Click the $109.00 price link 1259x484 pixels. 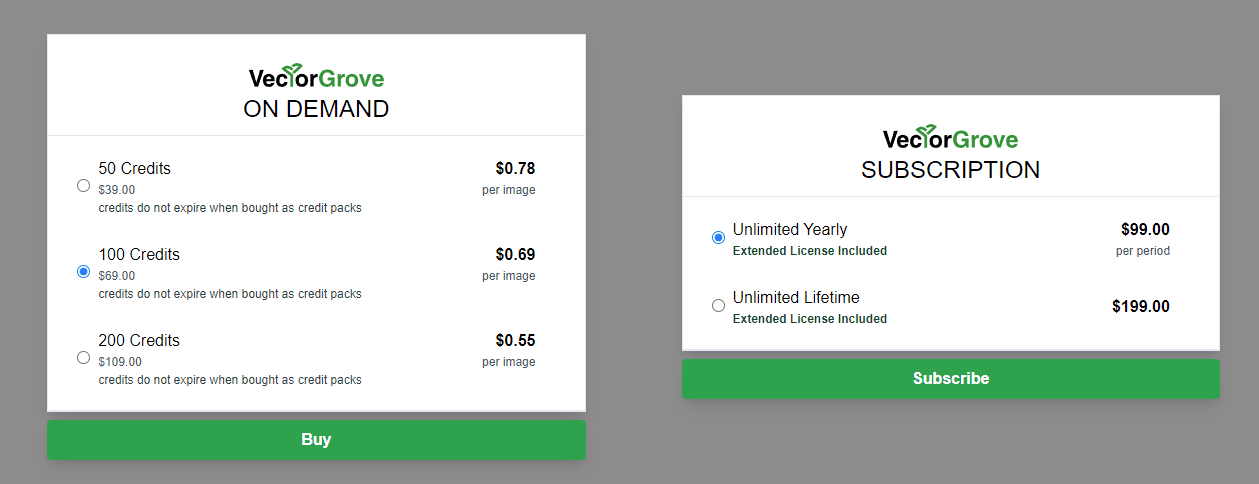click(x=120, y=361)
